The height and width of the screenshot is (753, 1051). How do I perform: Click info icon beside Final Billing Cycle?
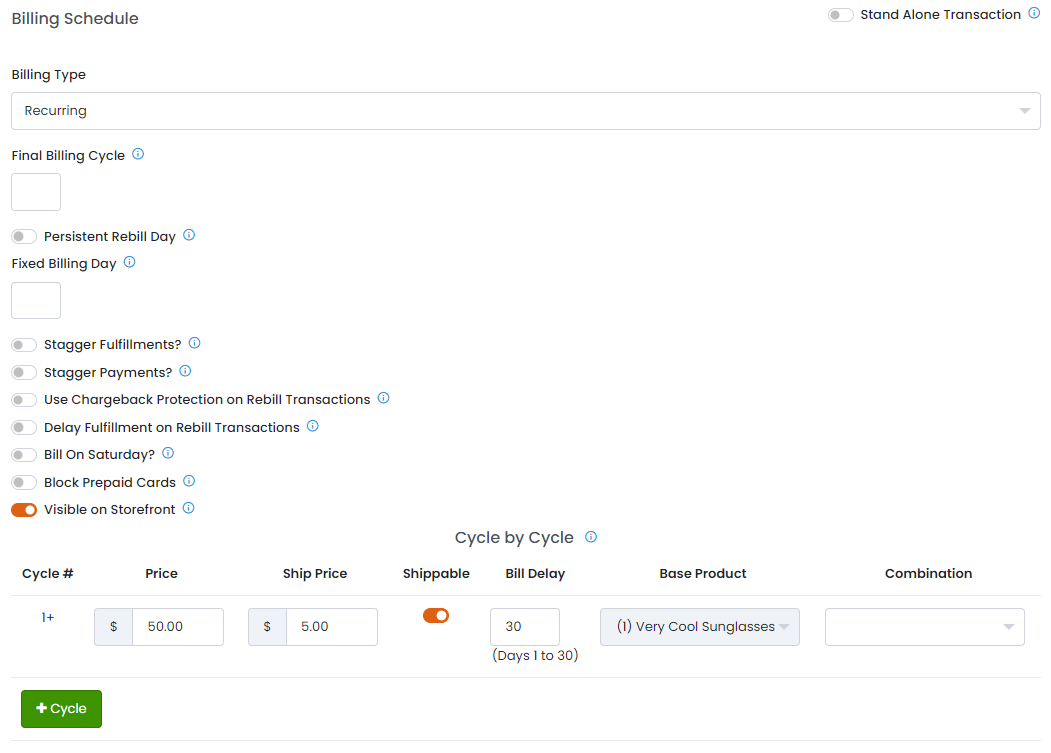pyautogui.click(x=138, y=155)
